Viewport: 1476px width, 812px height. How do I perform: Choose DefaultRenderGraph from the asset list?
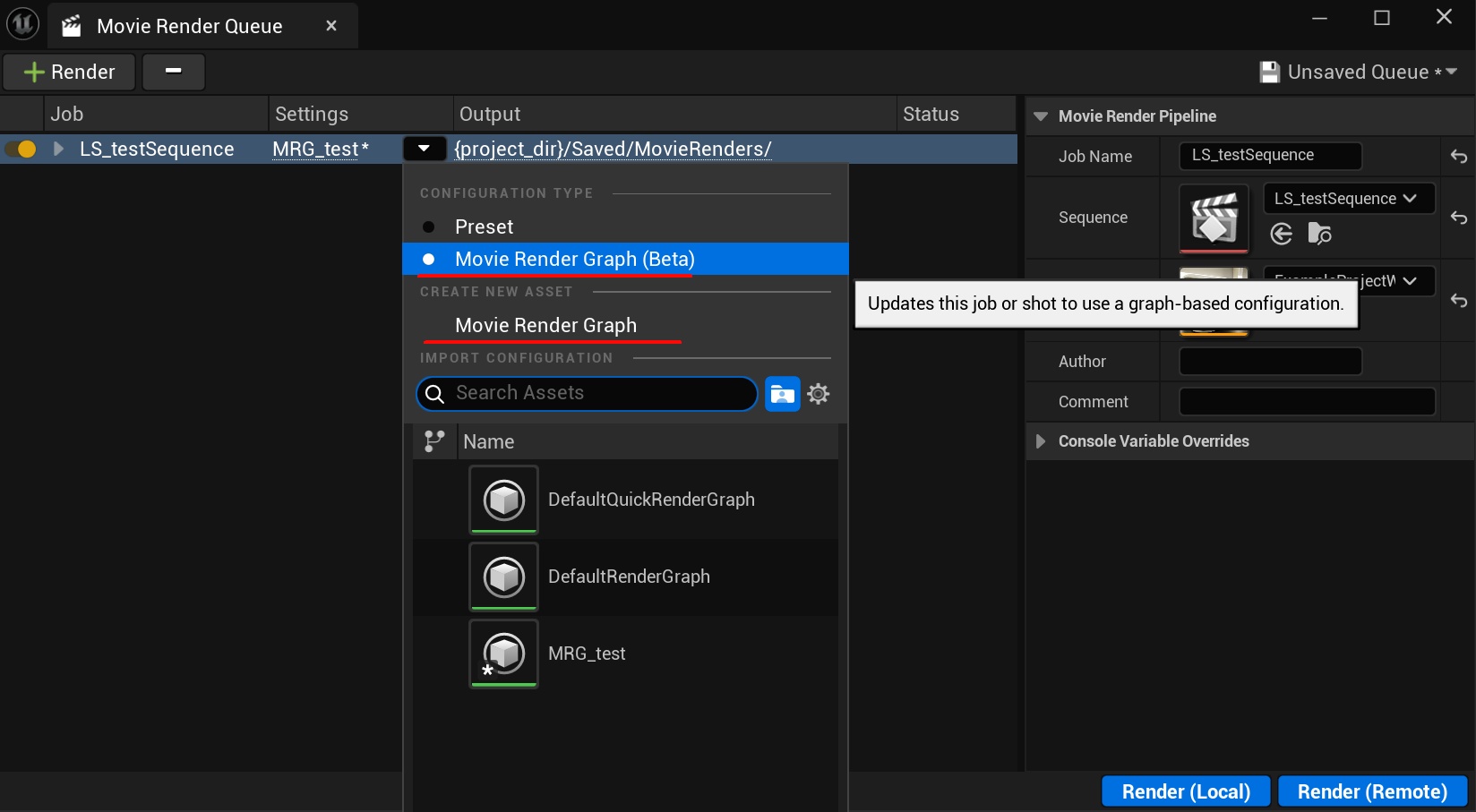pyautogui.click(x=628, y=577)
